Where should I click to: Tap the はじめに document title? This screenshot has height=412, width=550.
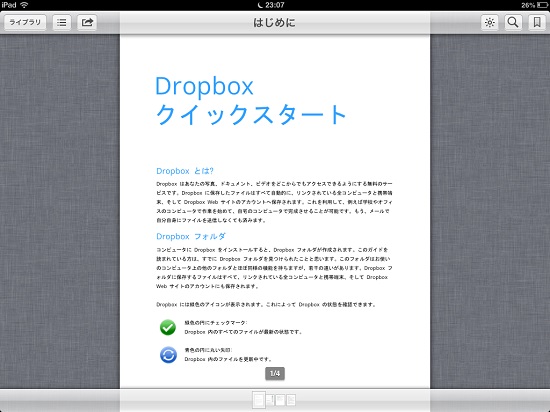click(x=274, y=23)
